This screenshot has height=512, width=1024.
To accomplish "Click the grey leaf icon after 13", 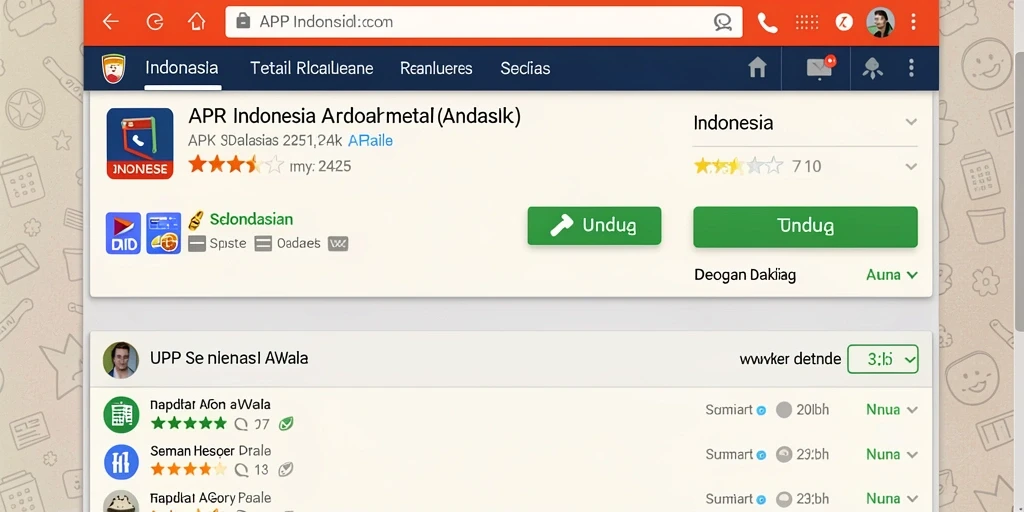I will [285, 469].
